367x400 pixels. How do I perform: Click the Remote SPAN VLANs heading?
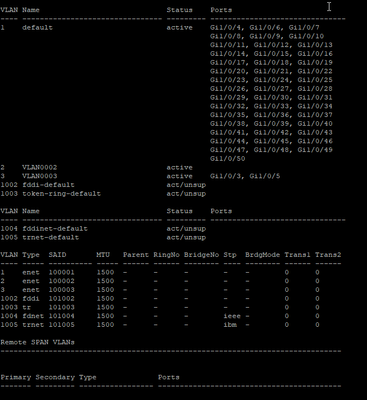pyautogui.click(x=37, y=342)
